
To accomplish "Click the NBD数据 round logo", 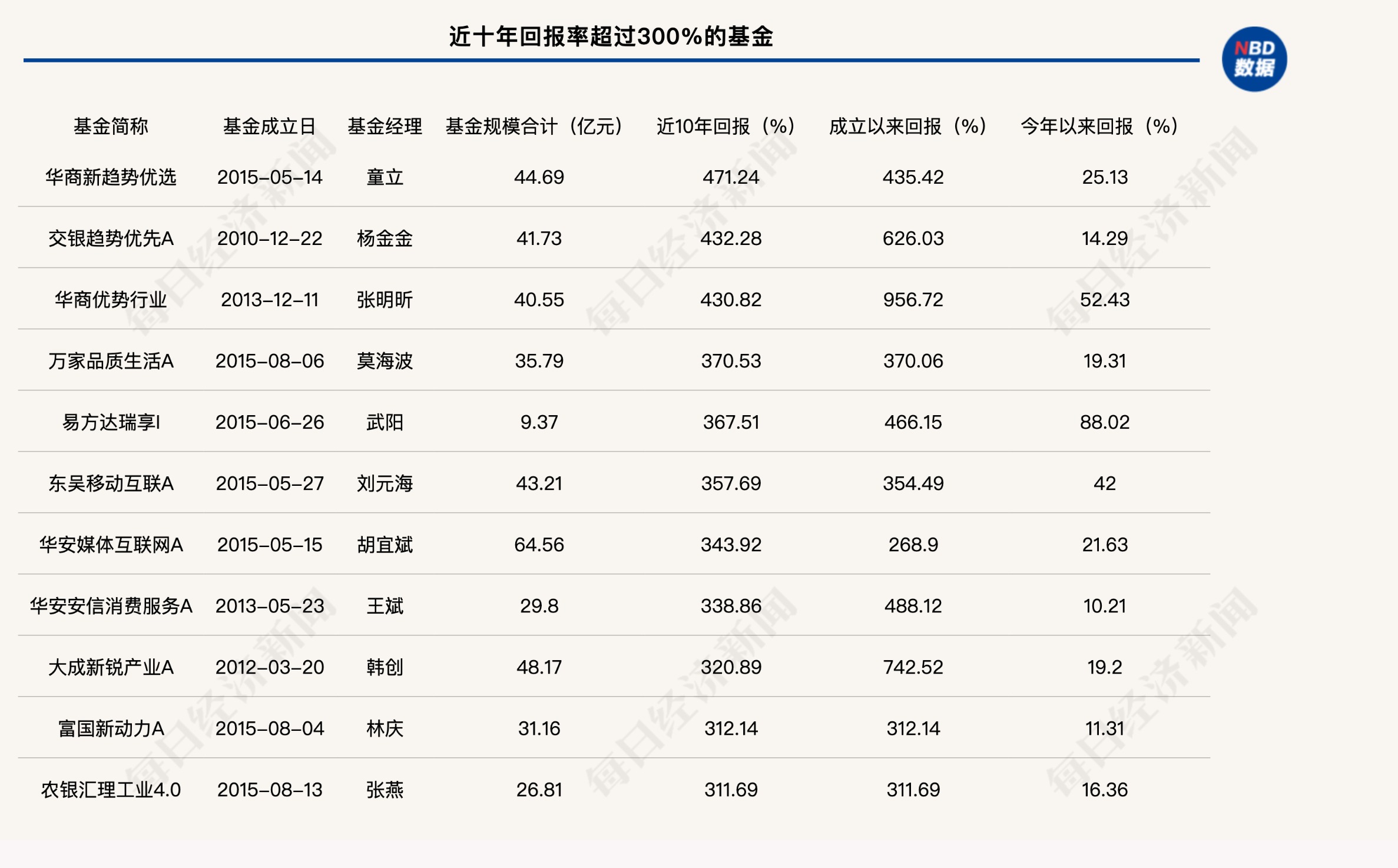I will [1254, 59].
